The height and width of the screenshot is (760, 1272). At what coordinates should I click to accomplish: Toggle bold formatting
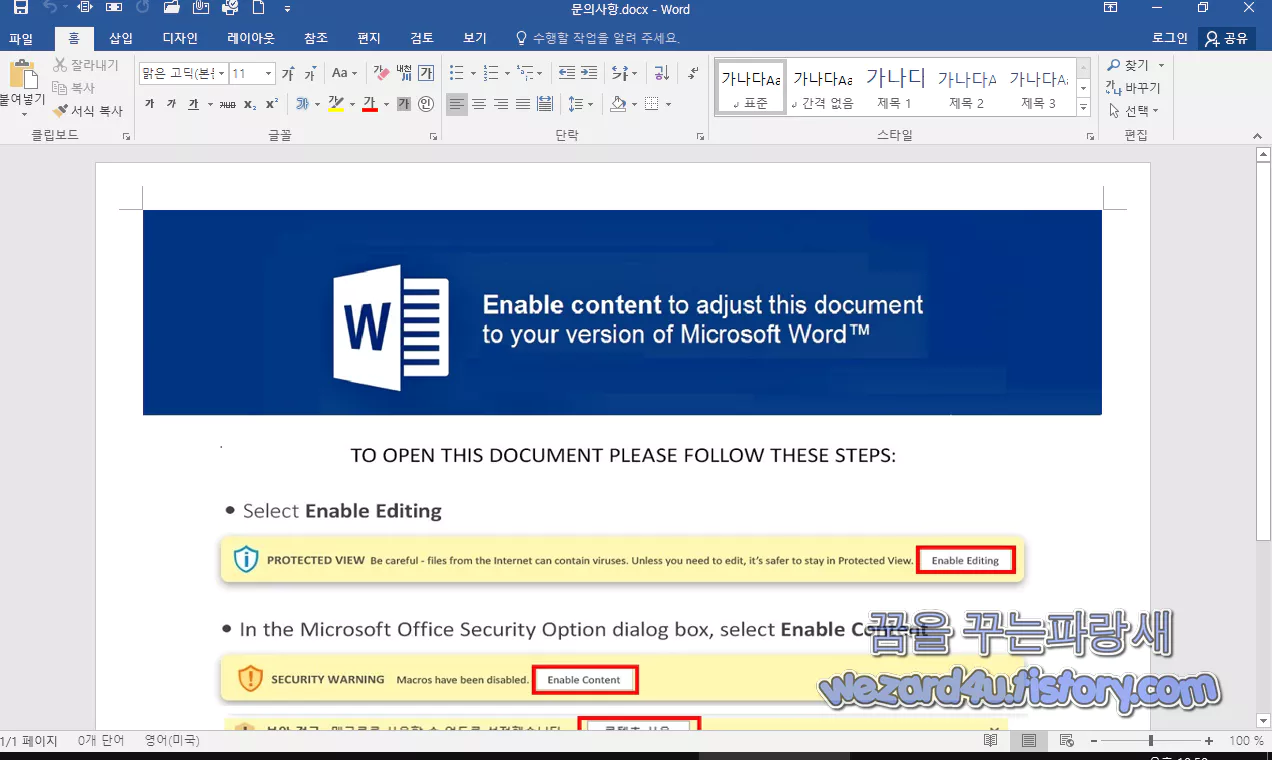(x=149, y=104)
